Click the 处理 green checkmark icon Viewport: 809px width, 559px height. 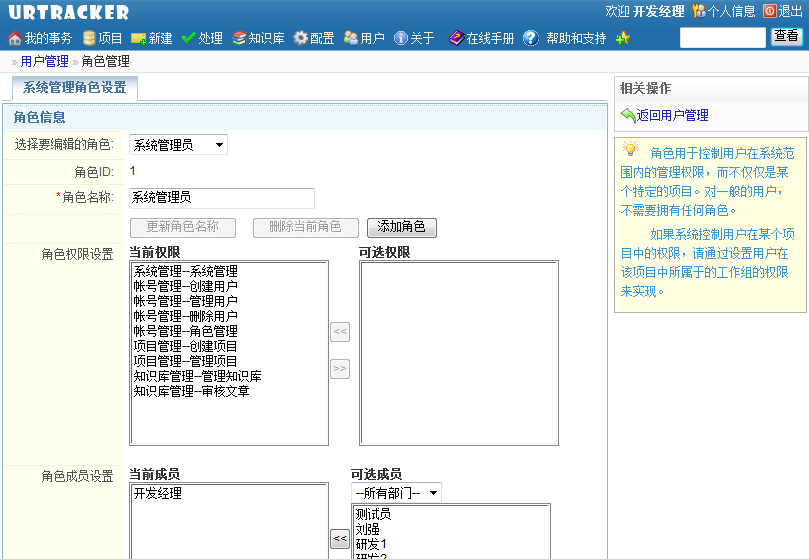[188, 38]
